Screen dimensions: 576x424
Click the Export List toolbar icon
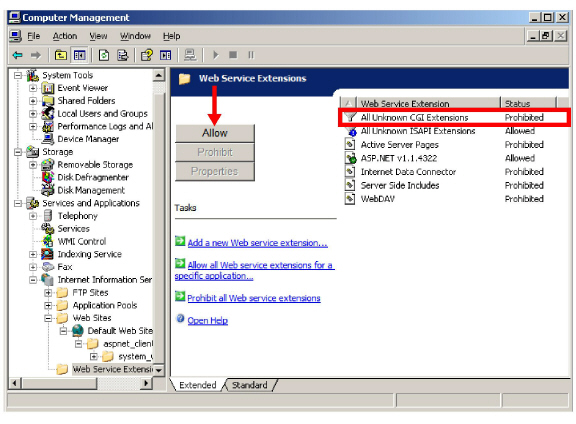point(122,55)
